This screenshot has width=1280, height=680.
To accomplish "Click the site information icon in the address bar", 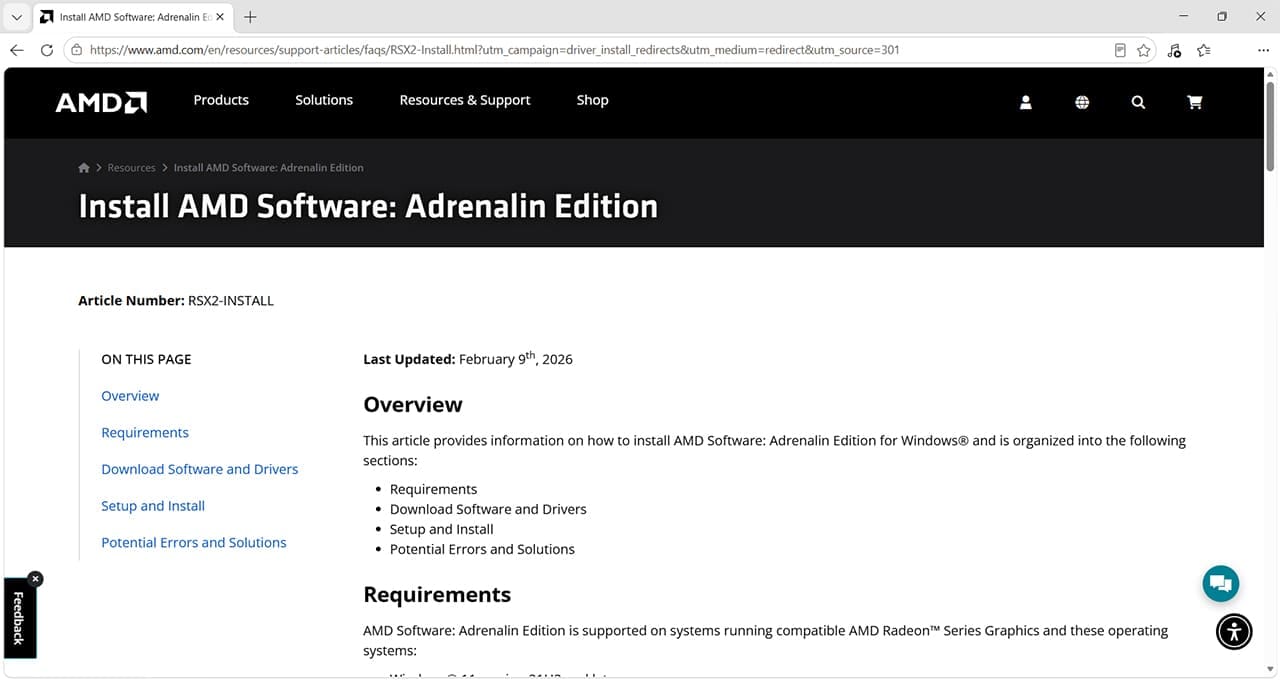I will click(77, 50).
